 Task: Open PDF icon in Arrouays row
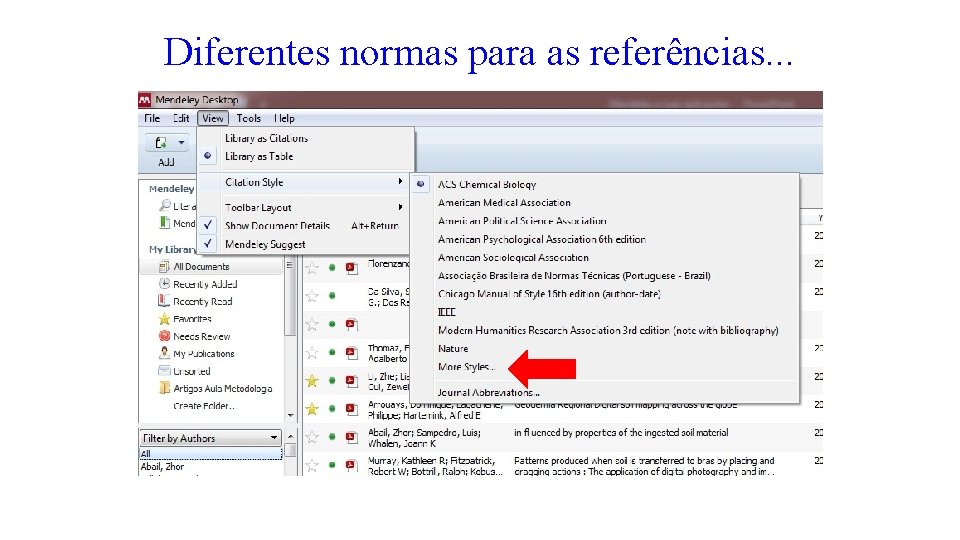[351, 408]
